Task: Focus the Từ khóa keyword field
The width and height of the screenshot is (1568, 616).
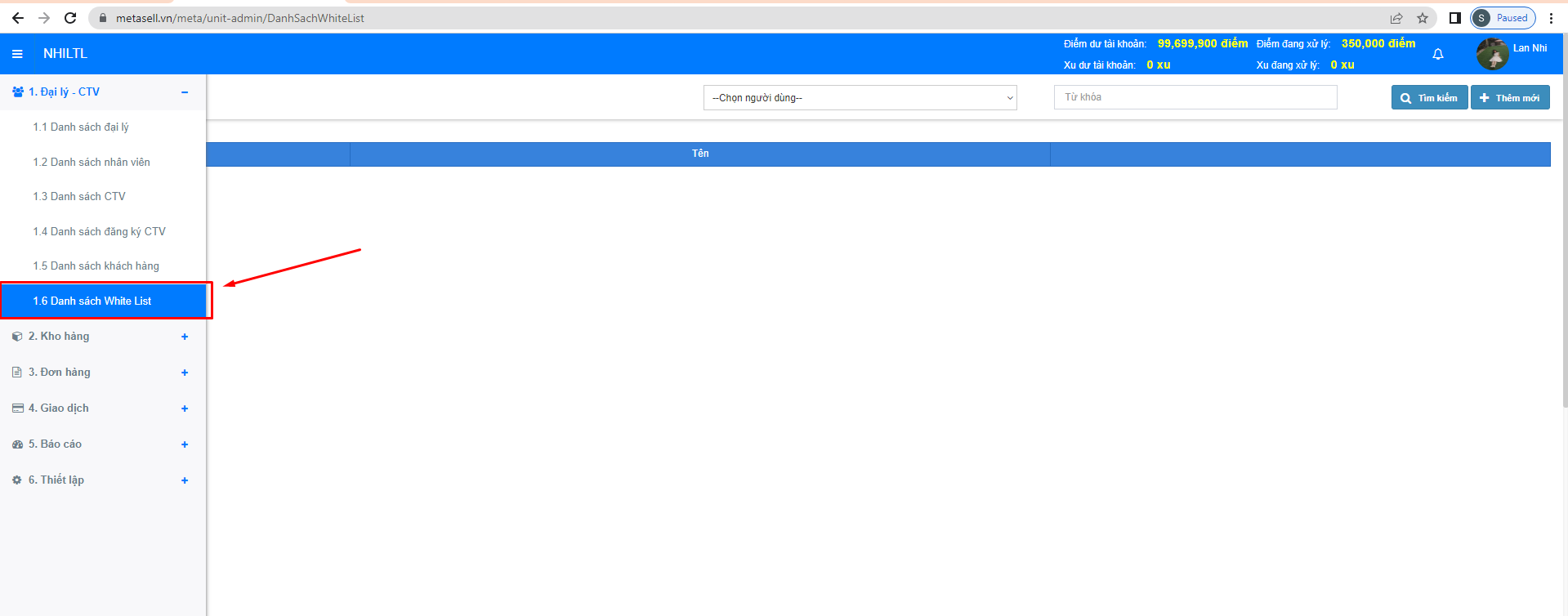Action: click(x=1195, y=97)
